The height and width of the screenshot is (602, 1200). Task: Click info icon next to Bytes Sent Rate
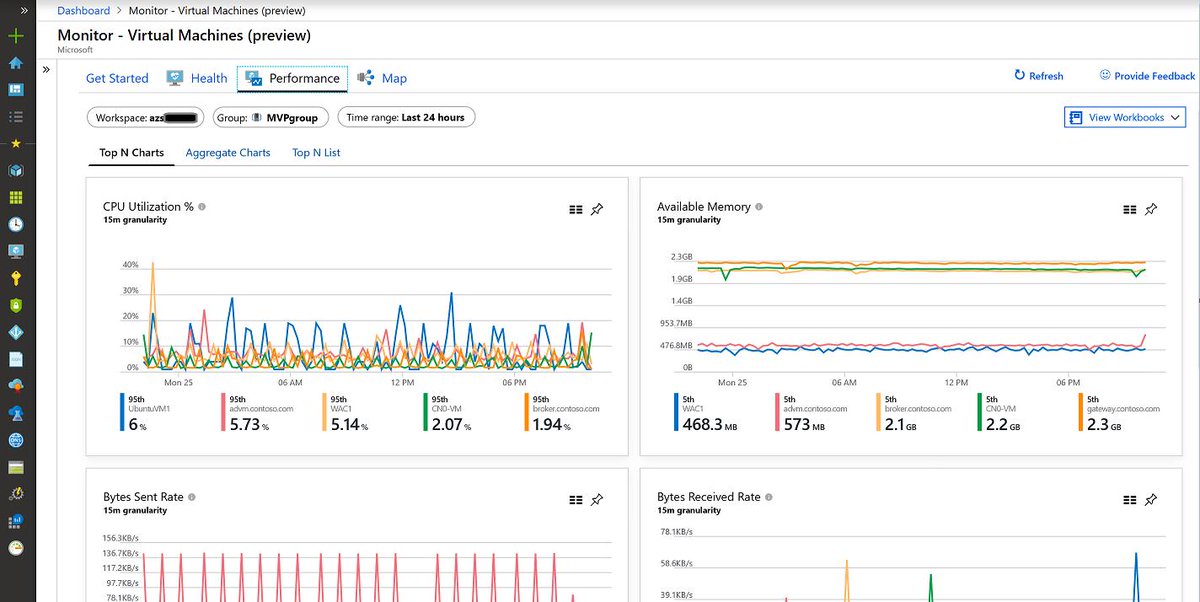coord(192,497)
